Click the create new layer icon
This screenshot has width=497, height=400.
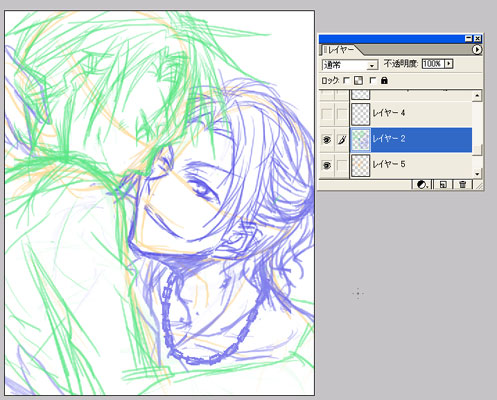443,185
